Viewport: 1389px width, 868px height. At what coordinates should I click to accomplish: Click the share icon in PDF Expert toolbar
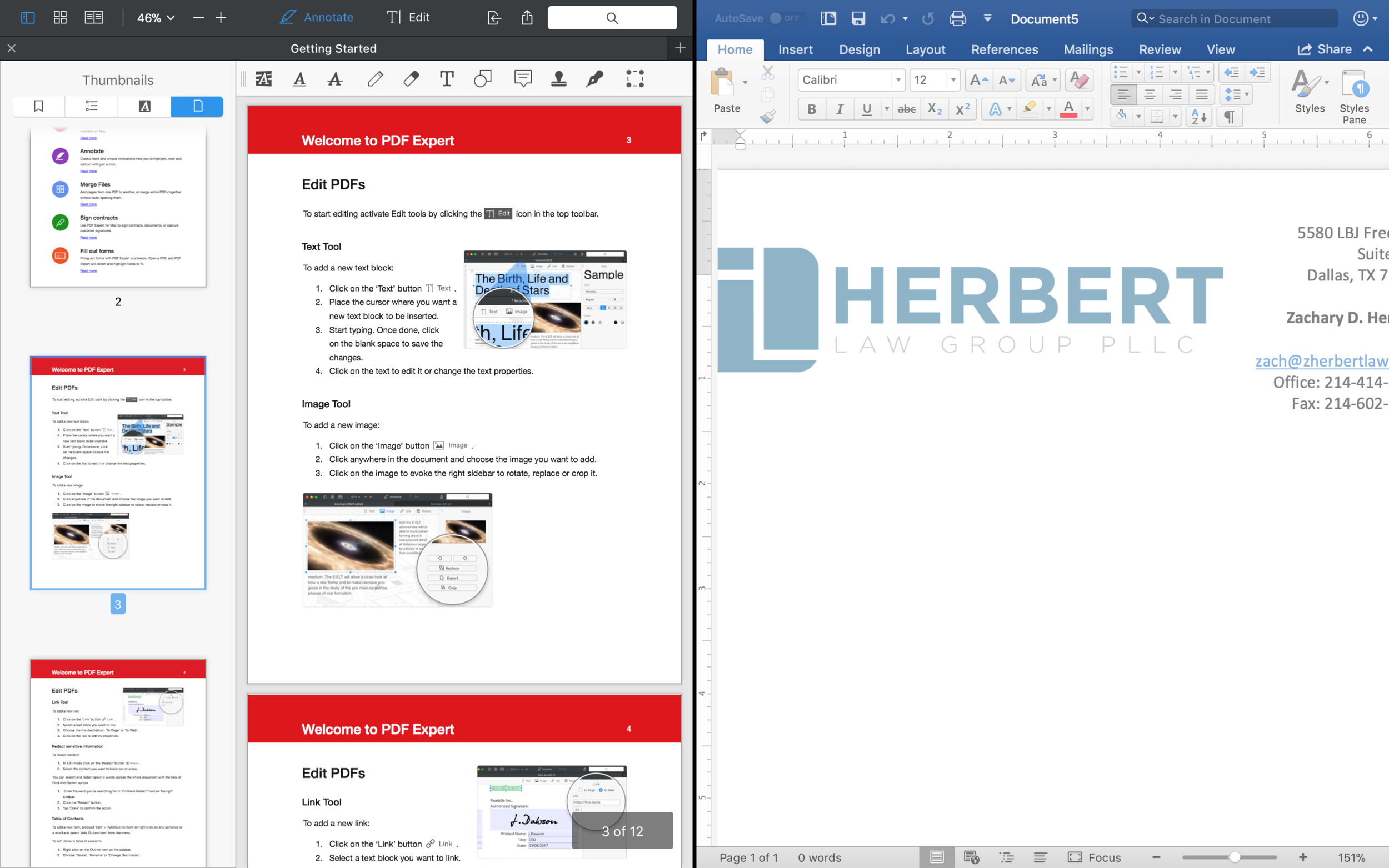tap(527, 18)
